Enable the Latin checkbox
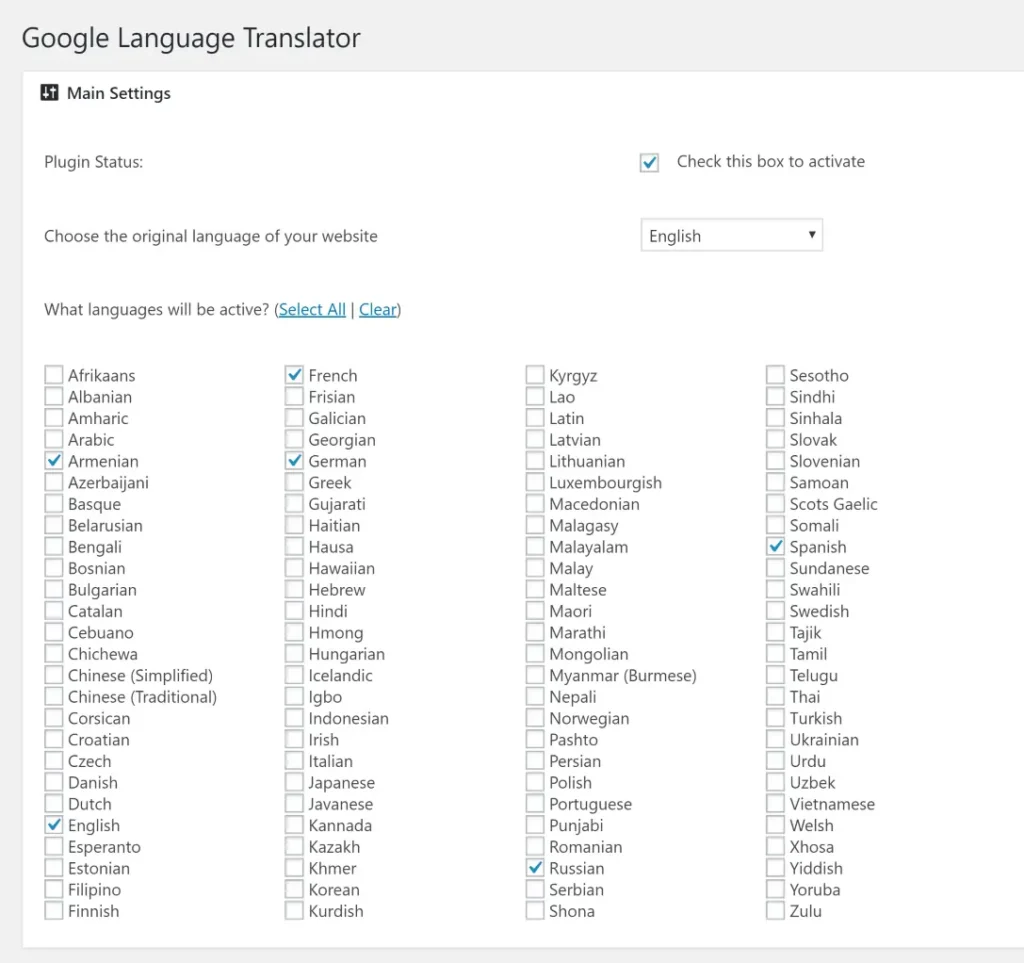 click(535, 418)
